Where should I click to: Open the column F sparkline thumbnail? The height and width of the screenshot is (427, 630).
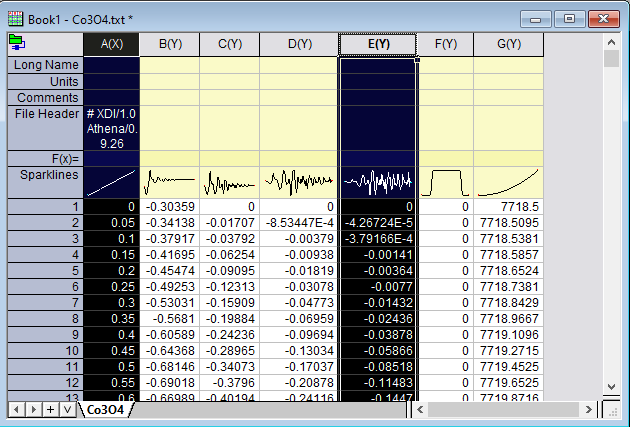(x=446, y=183)
